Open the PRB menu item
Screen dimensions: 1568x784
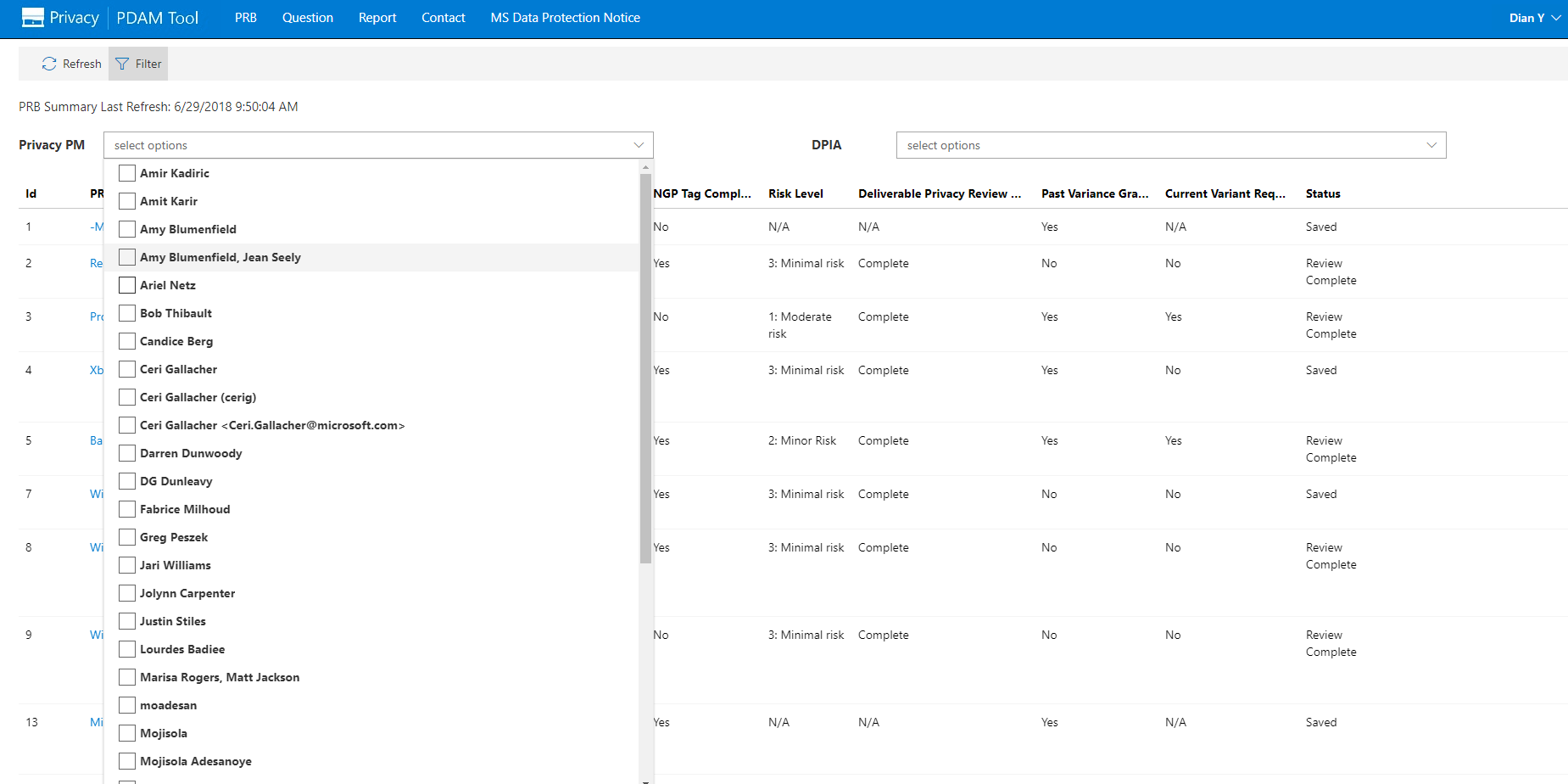pyautogui.click(x=246, y=18)
